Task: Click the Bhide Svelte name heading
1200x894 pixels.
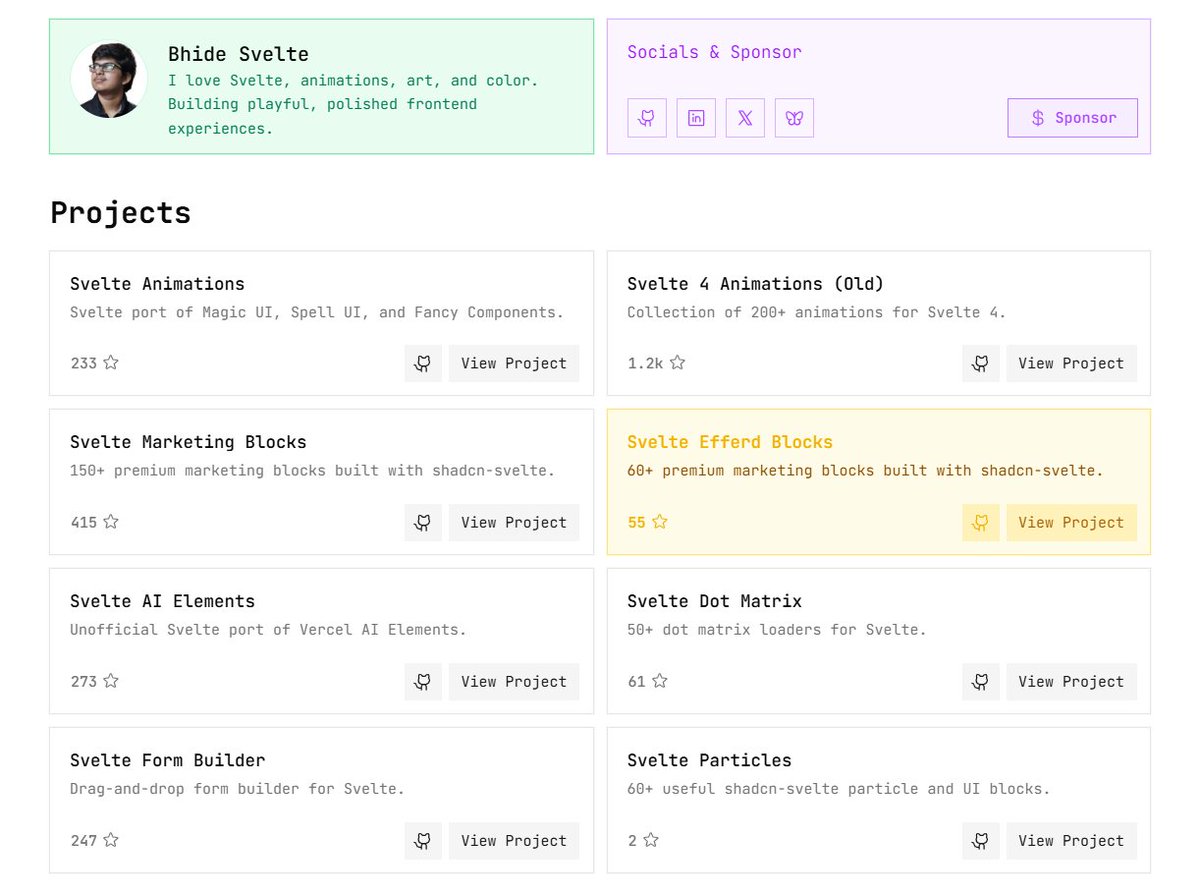Action: (x=238, y=54)
